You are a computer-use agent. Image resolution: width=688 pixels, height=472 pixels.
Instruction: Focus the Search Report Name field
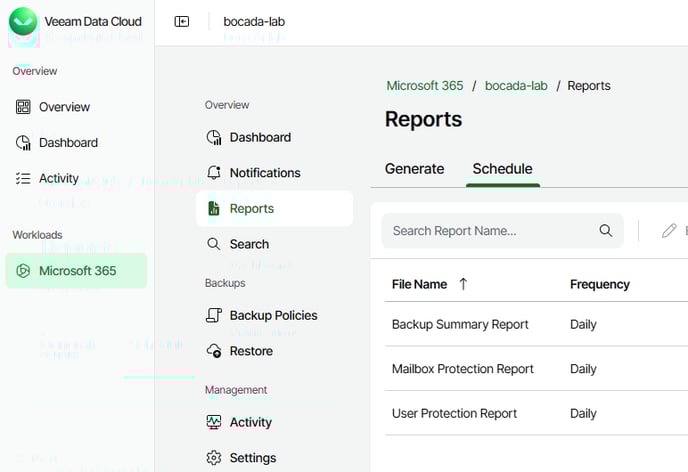coord(490,231)
